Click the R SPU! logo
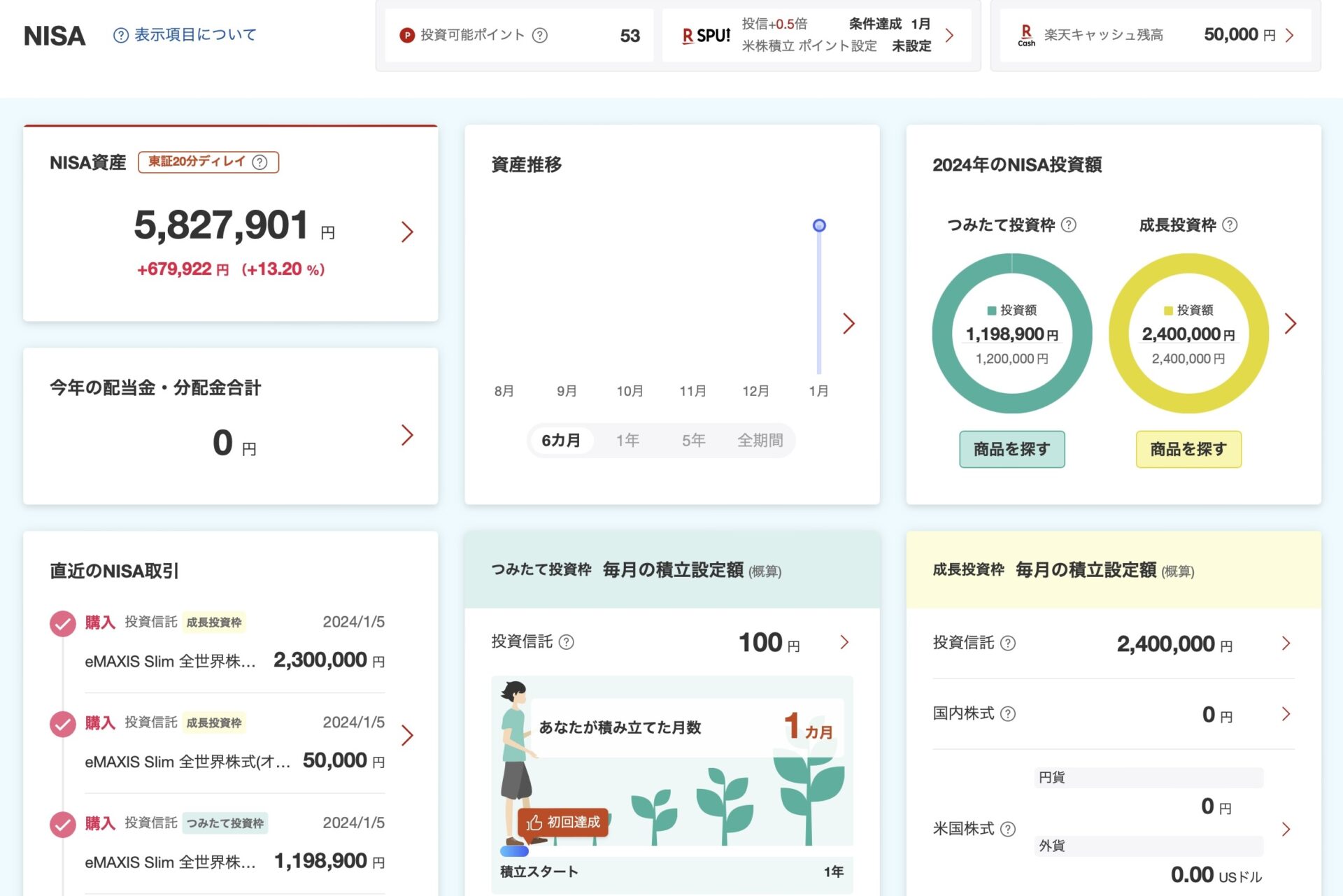The height and width of the screenshot is (896, 1343). click(706, 35)
